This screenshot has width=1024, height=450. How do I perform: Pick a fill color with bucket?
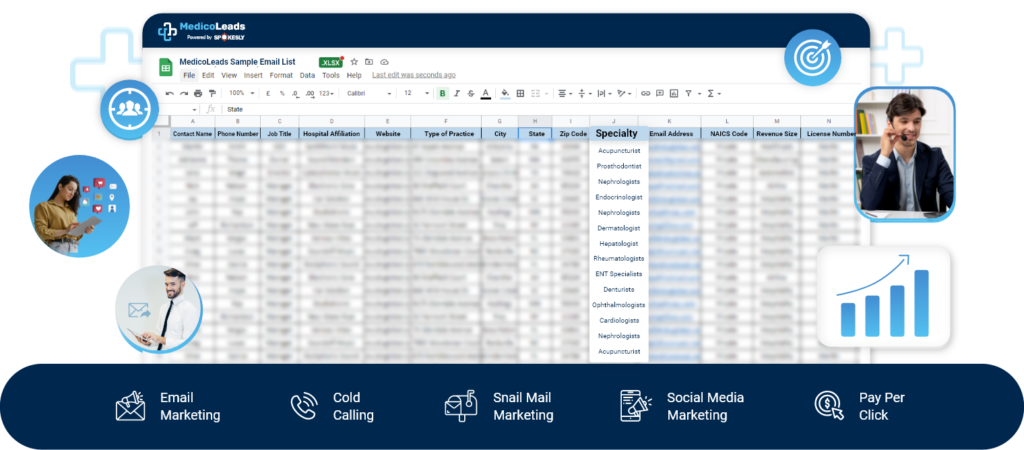[505, 93]
